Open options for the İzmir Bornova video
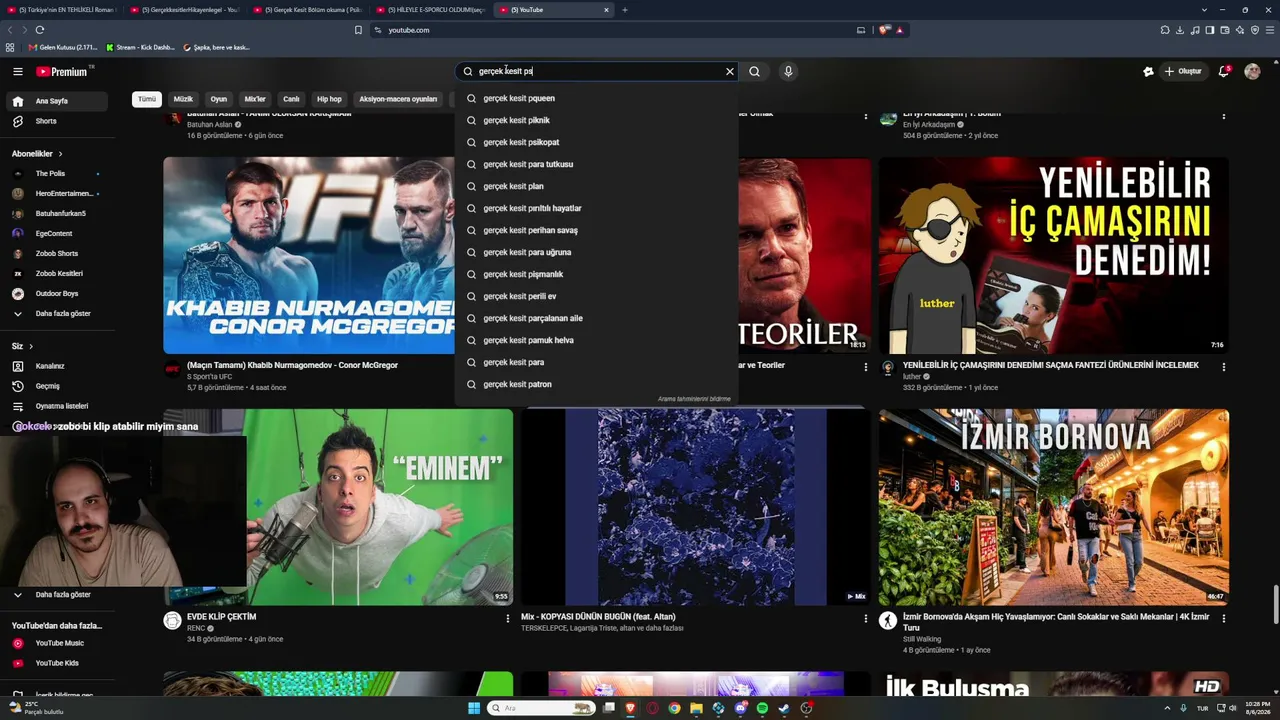 tap(1223, 619)
